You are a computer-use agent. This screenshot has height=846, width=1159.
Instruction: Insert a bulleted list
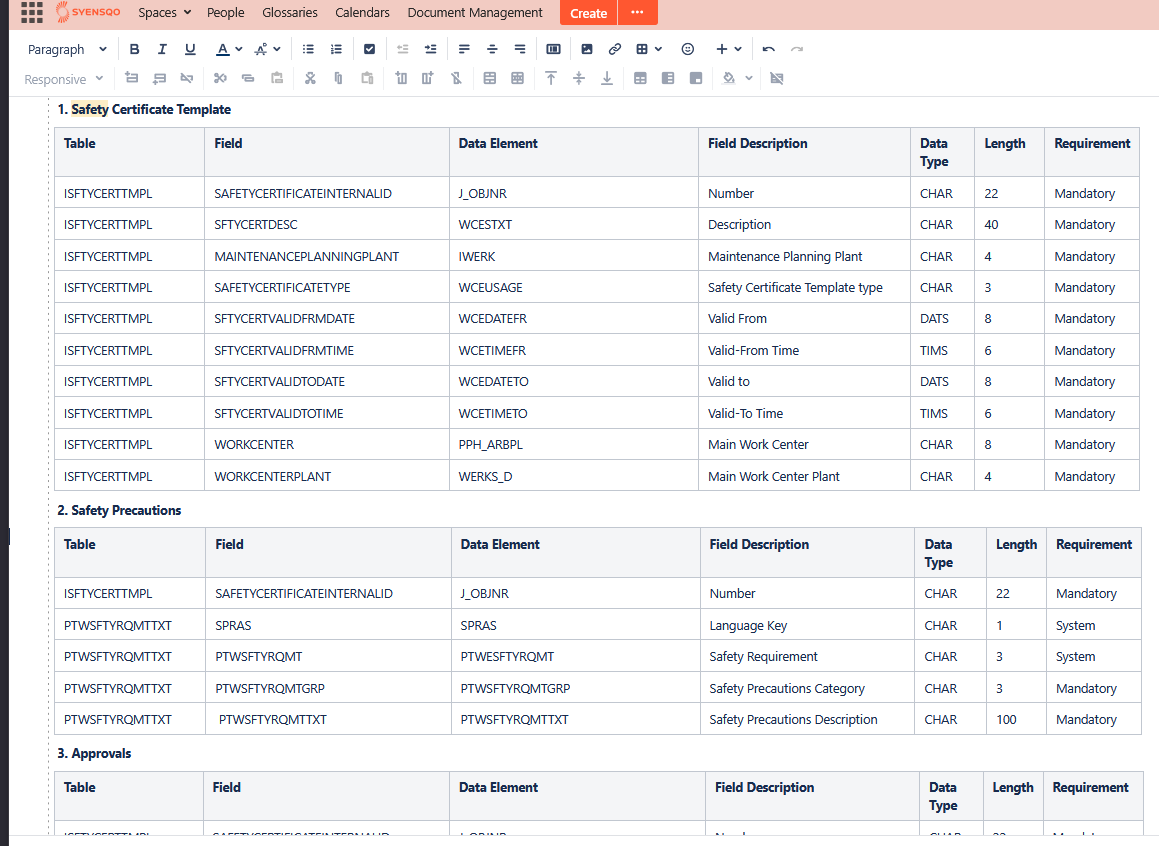click(308, 49)
